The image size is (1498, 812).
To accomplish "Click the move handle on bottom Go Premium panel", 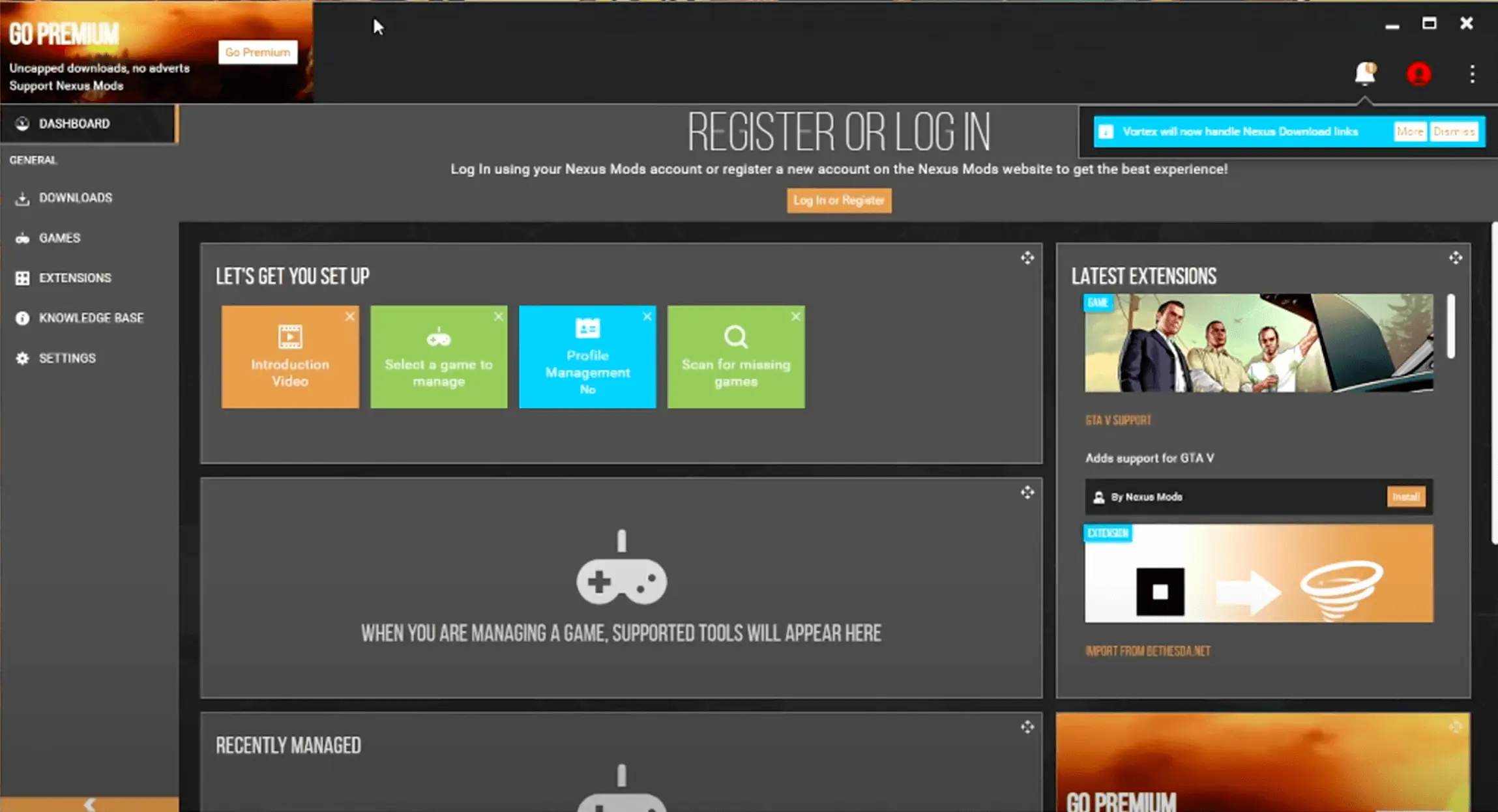I will [x=1456, y=726].
